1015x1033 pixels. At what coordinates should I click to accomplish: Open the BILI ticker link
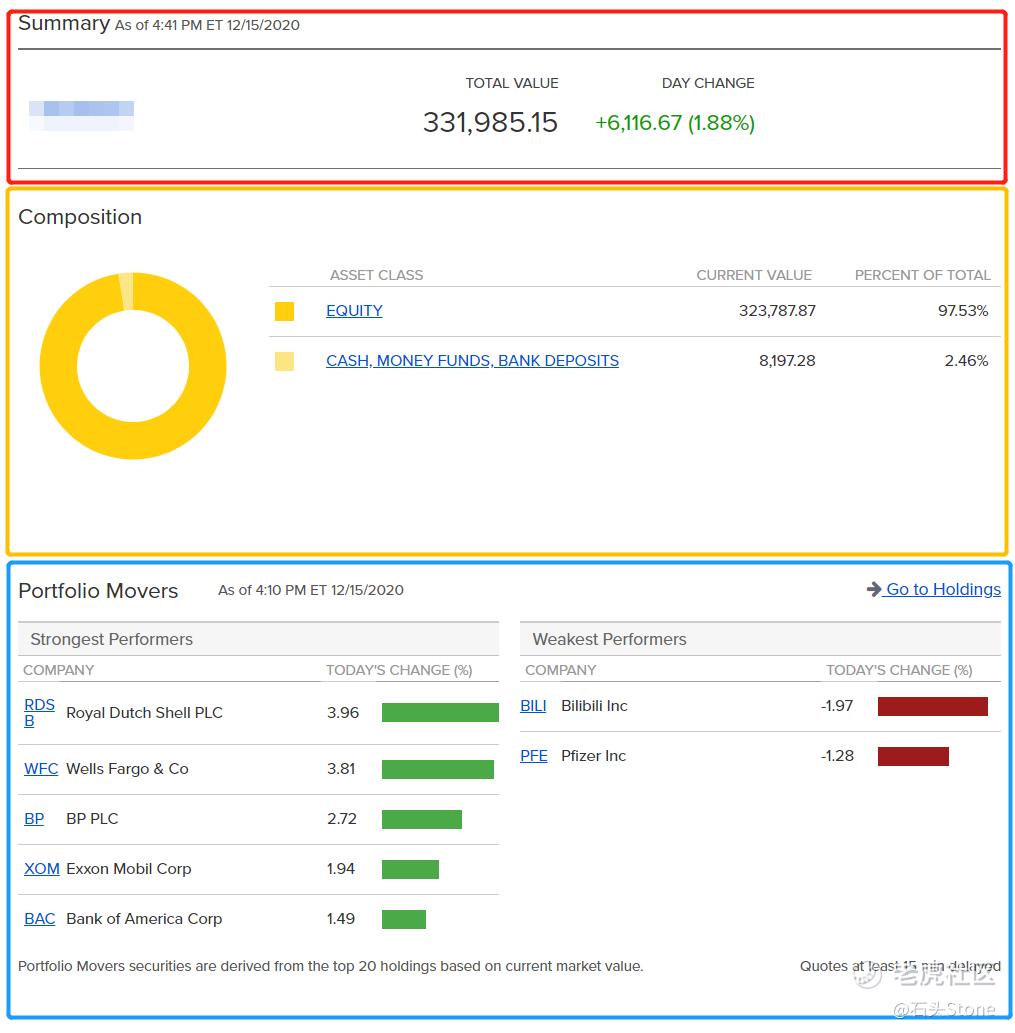pyautogui.click(x=533, y=706)
